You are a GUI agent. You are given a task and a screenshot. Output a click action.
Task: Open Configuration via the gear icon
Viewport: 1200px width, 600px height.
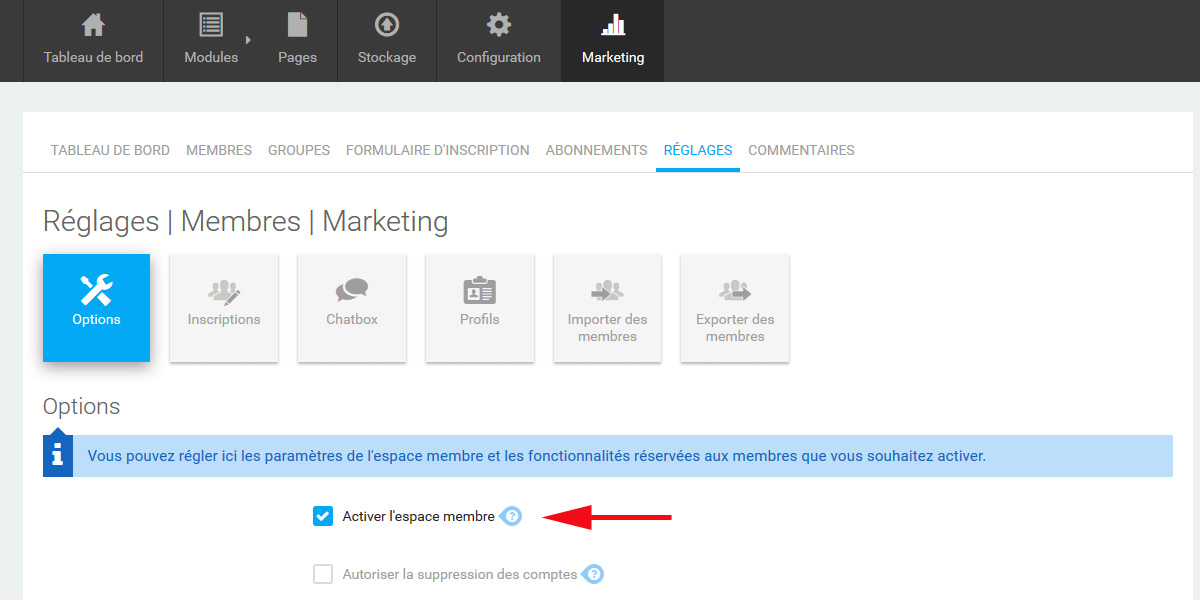498,24
